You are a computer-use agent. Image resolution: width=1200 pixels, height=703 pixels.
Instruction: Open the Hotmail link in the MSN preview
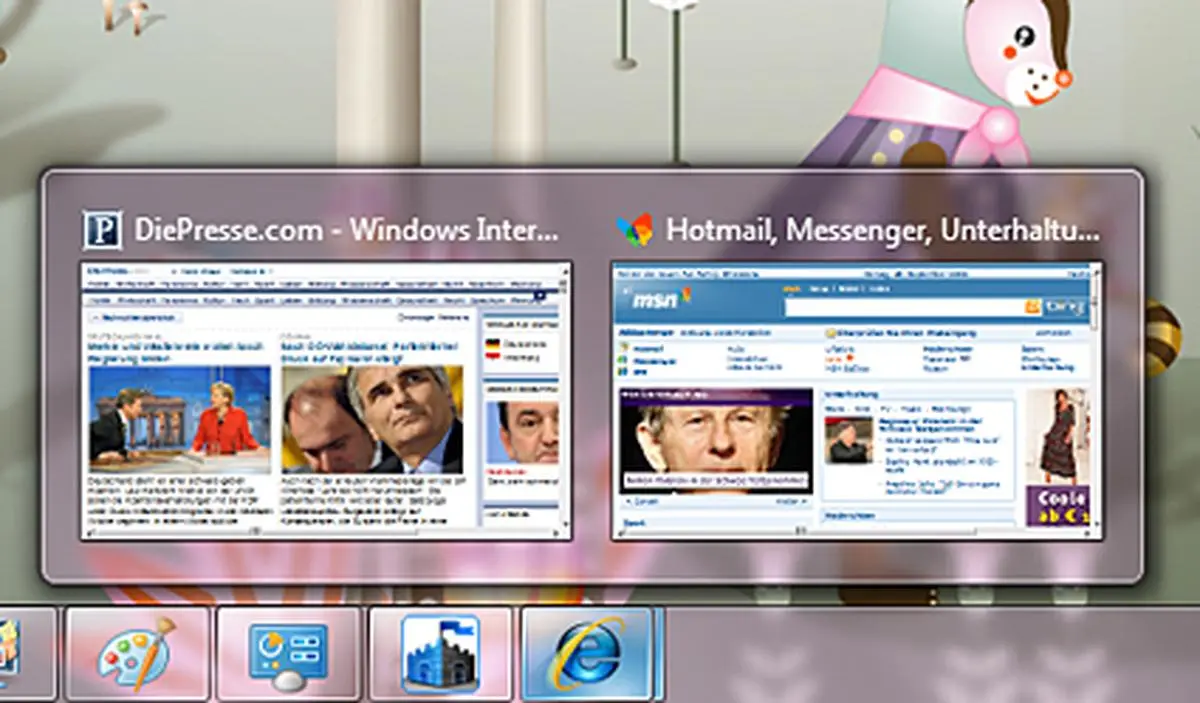(x=647, y=349)
